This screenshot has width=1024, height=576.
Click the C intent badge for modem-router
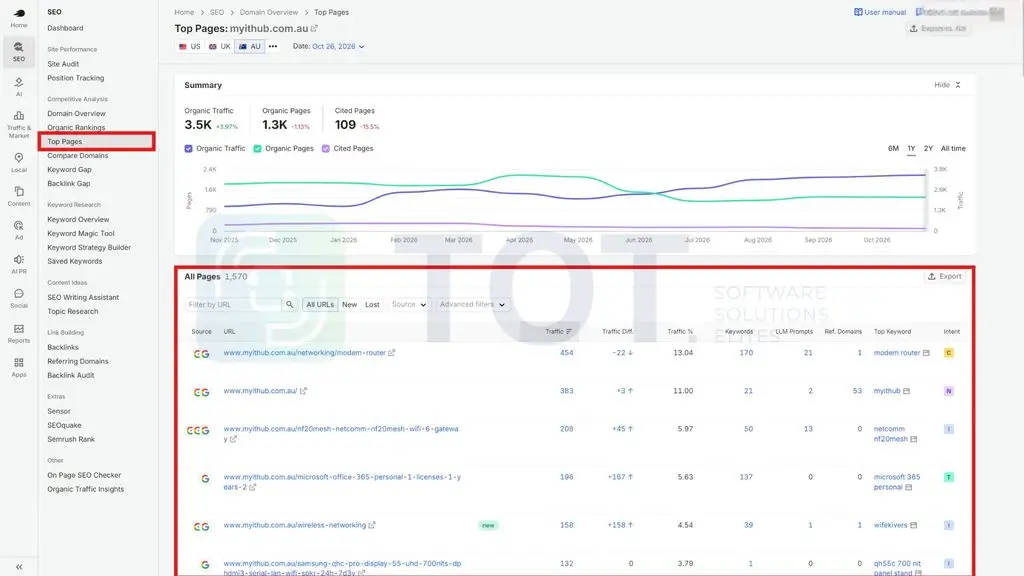[948, 353]
